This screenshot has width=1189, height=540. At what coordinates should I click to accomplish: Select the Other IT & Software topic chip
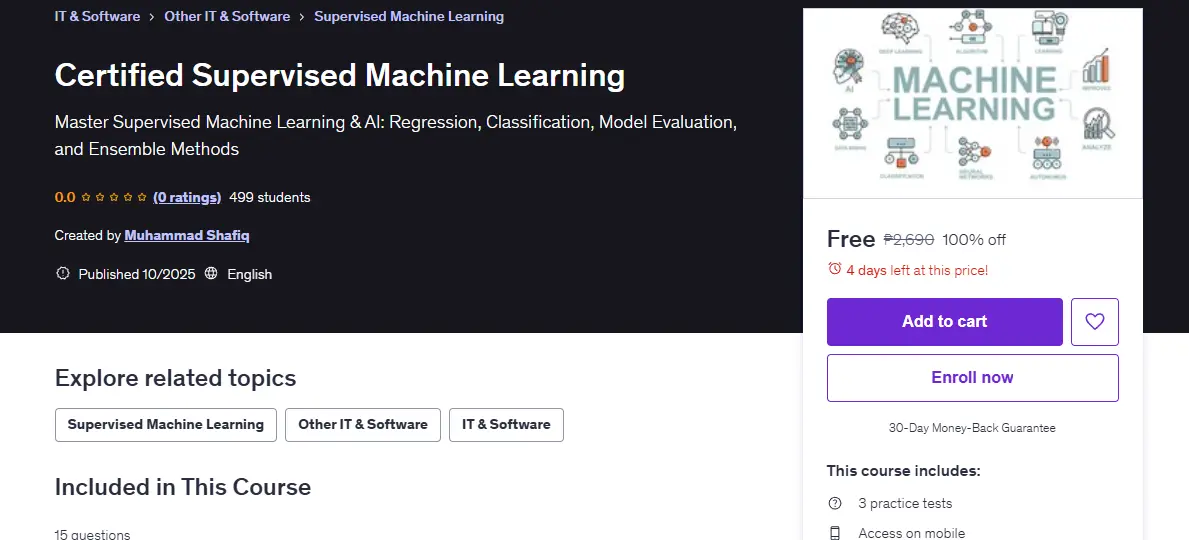pyautogui.click(x=362, y=425)
